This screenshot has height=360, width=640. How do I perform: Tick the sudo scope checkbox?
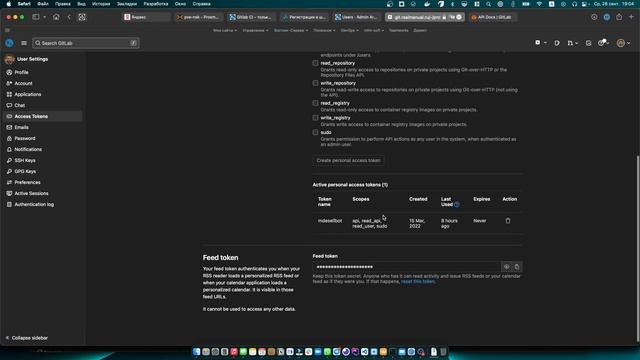[315, 133]
